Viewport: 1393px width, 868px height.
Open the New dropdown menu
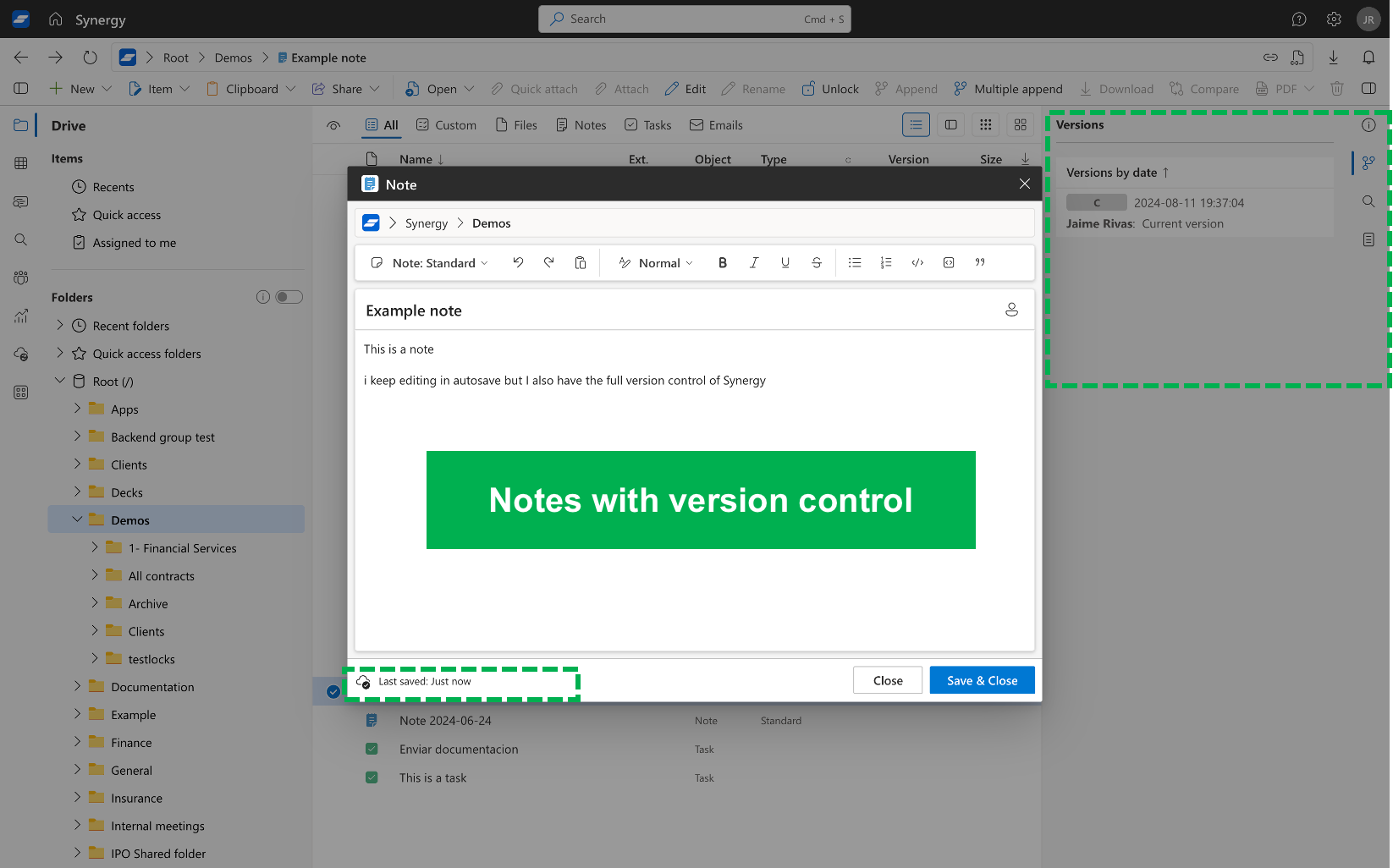tap(80, 89)
